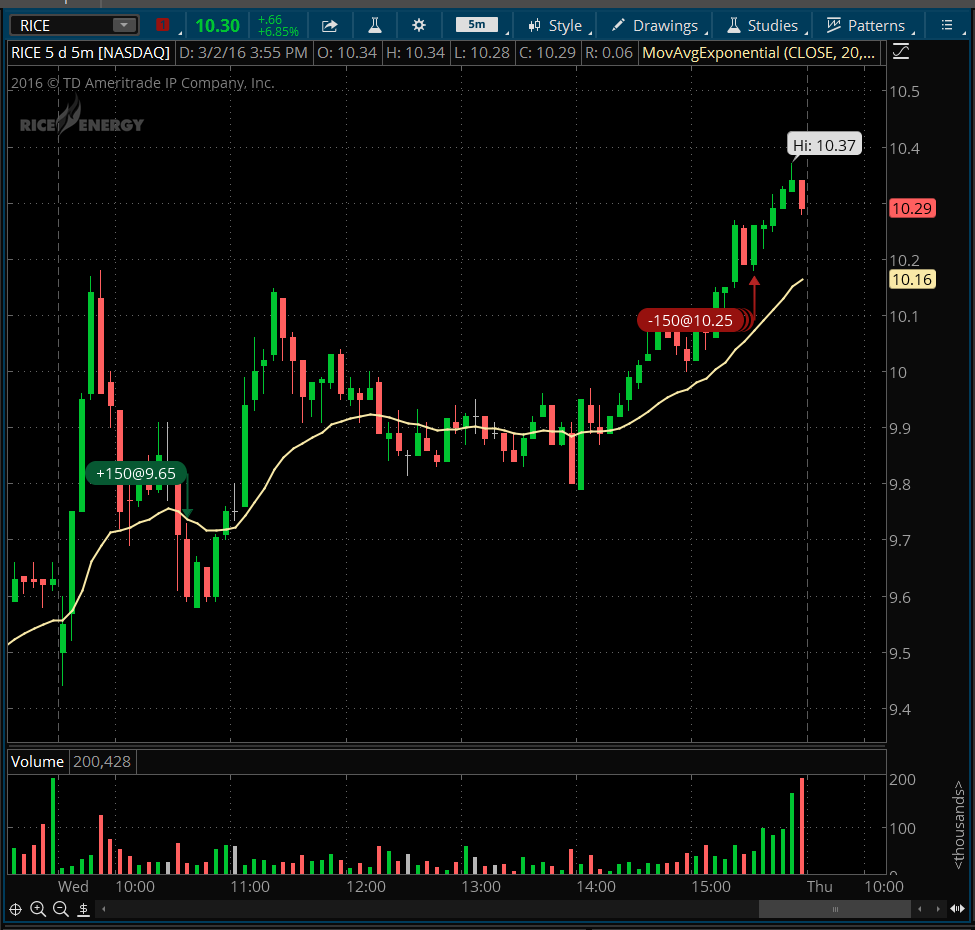The width and height of the screenshot is (975, 930).
Task: Click the 200,428 volume value
Action: pos(102,762)
